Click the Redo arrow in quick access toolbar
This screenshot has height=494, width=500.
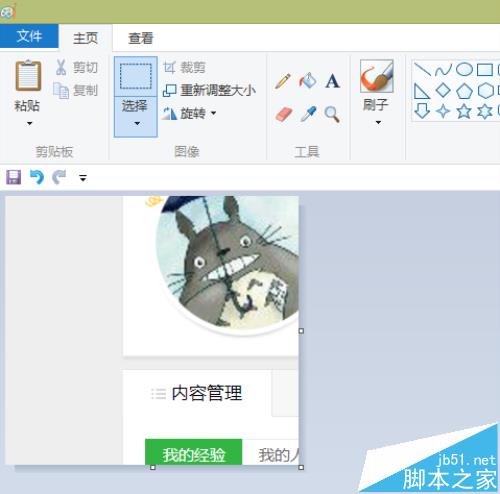[x=59, y=177]
